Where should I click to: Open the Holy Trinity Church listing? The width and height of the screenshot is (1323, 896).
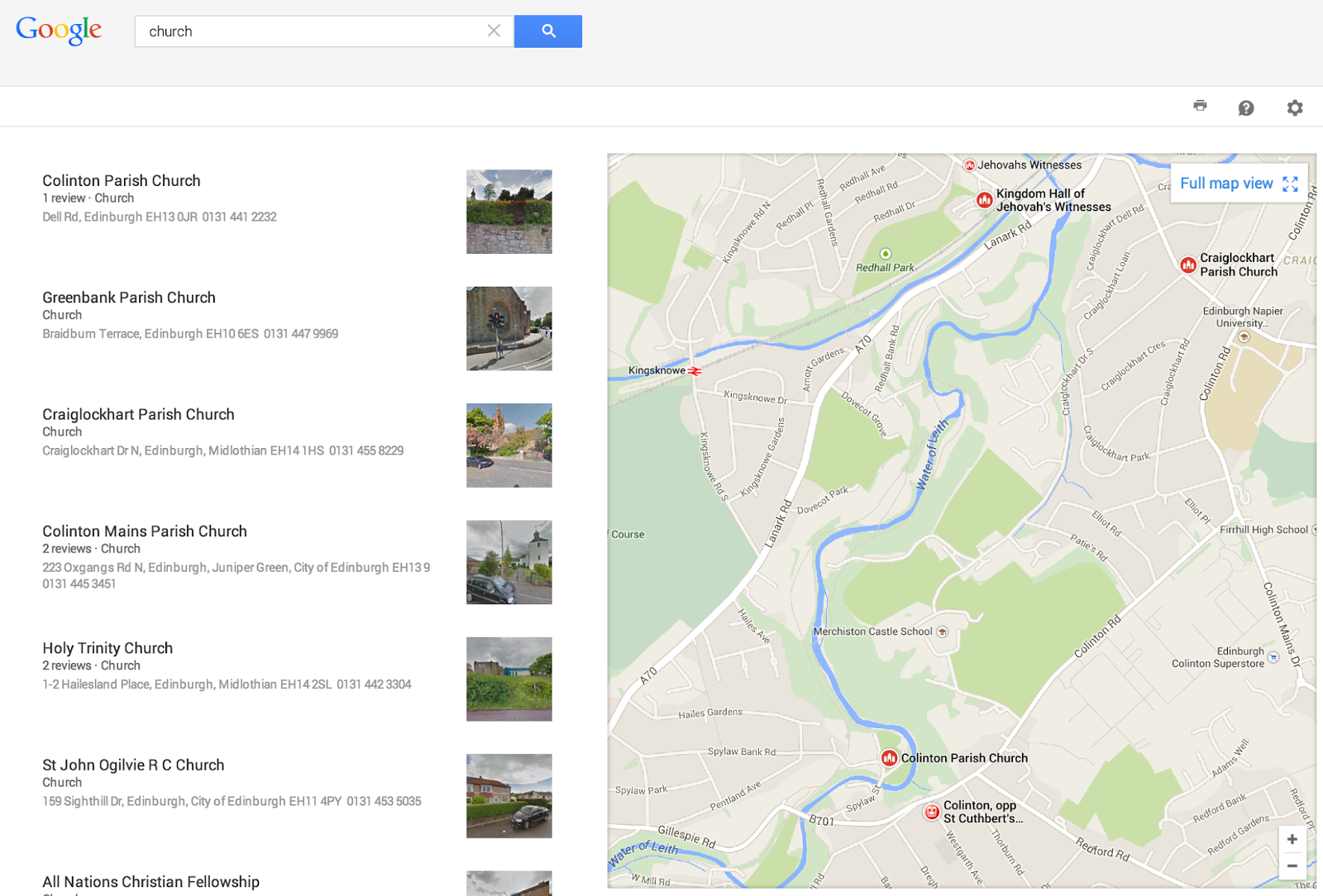pos(107,648)
